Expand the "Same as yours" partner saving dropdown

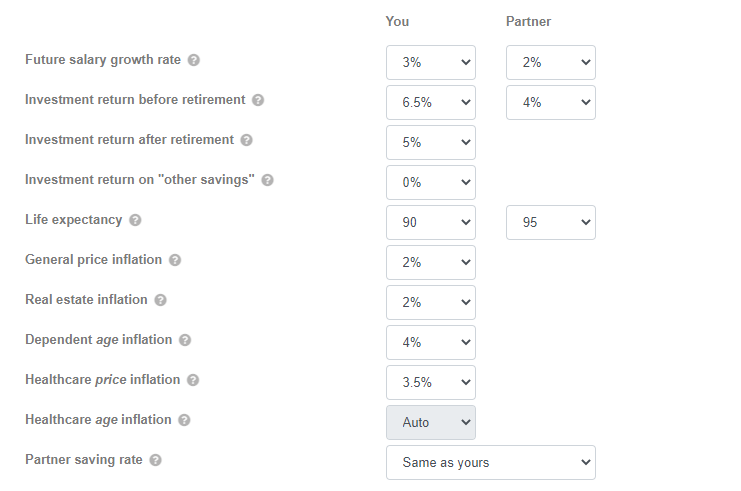491,462
